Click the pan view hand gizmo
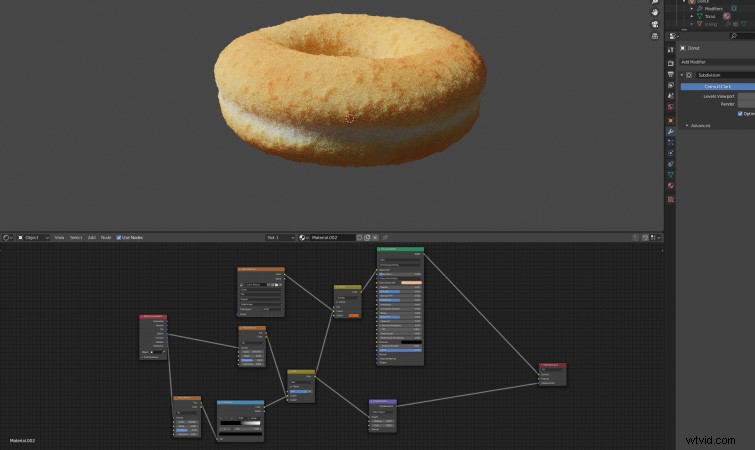The width and height of the screenshot is (755, 450). click(655, 12)
